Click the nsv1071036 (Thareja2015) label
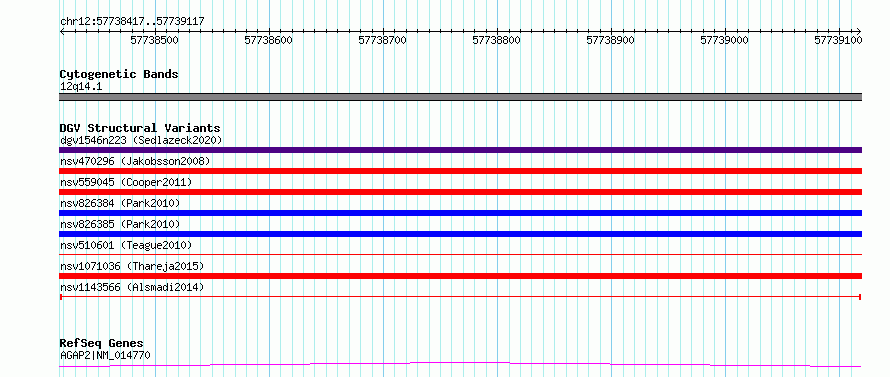The image size is (890, 377). (x=132, y=266)
